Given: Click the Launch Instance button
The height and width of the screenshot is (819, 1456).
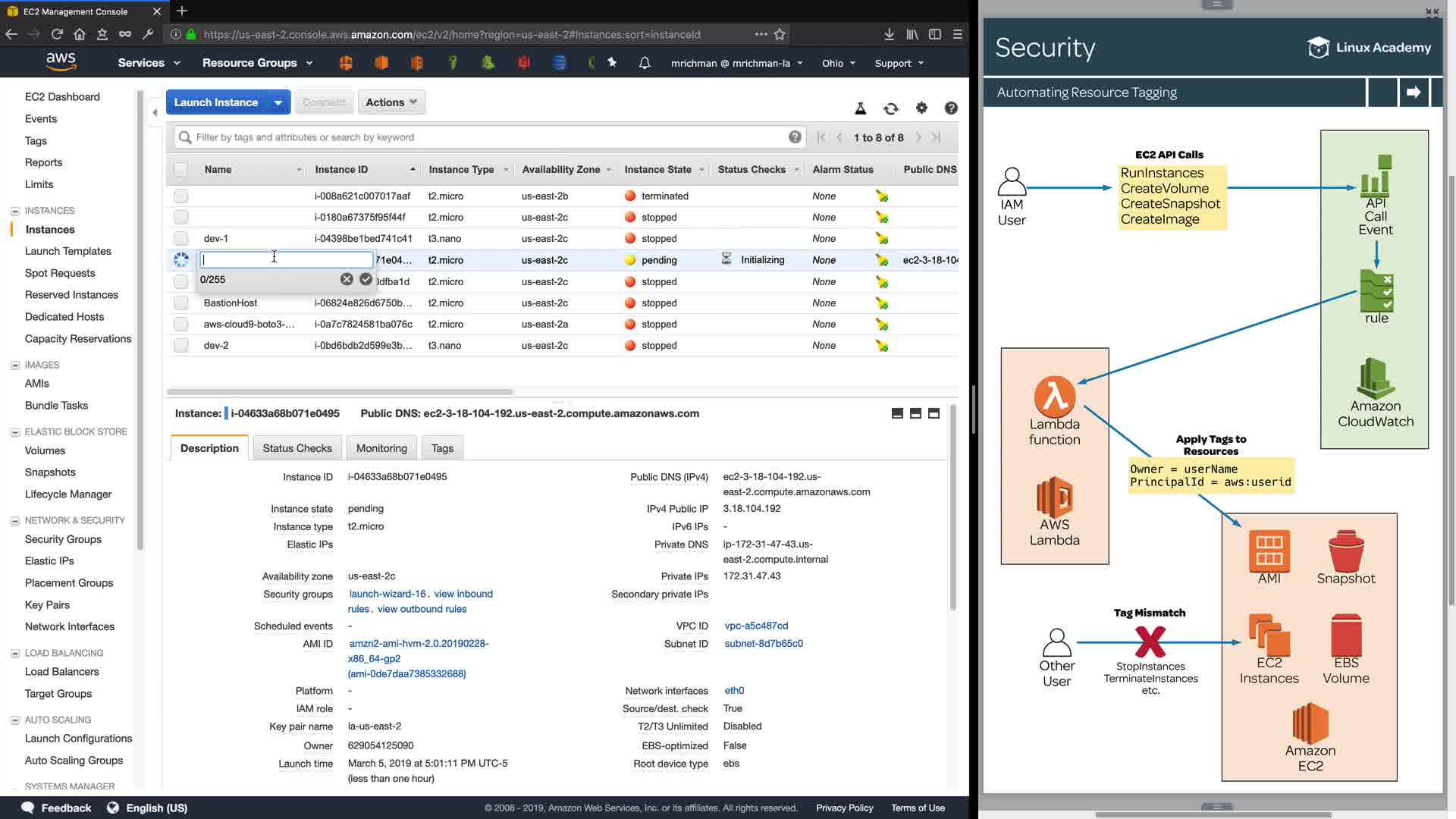Looking at the screenshot, I should point(216,102).
